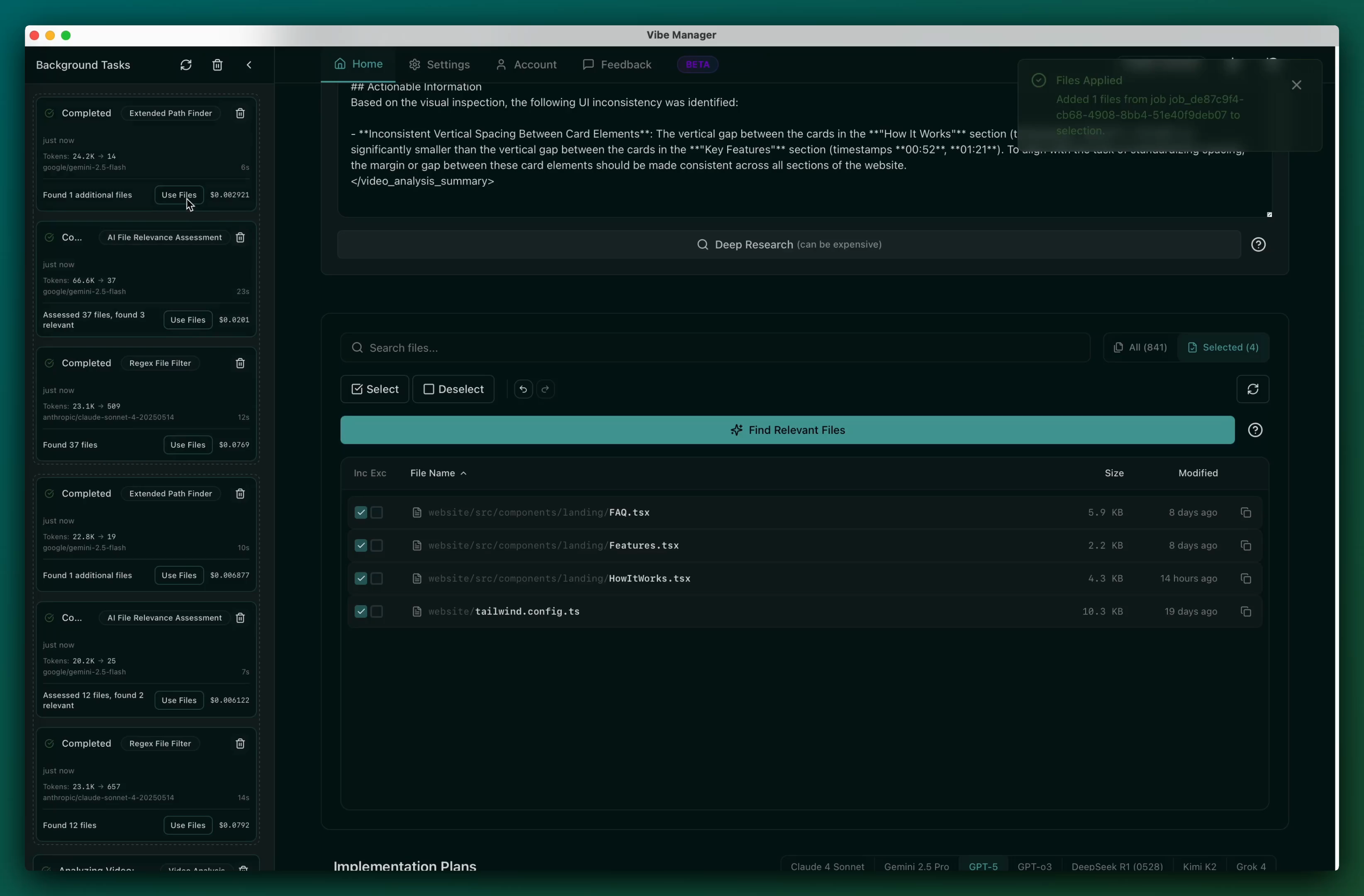1364x896 pixels.
Task: Copy path of HowItWorks.tsx
Action: (x=1245, y=579)
